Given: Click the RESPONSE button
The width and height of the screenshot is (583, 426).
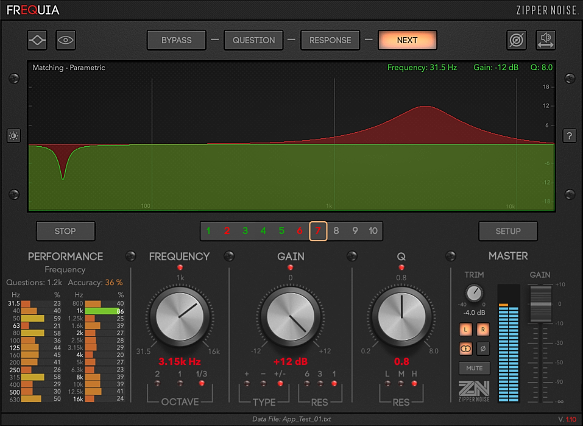Looking at the screenshot, I should coord(330,40).
